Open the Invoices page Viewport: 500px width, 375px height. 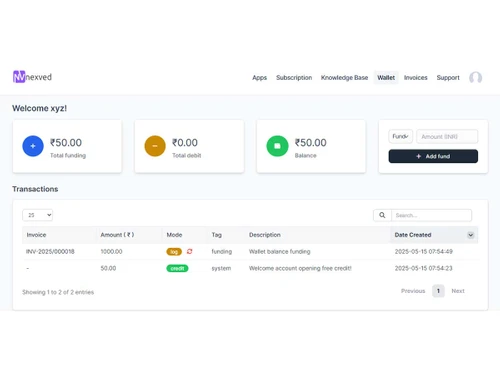coord(416,78)
